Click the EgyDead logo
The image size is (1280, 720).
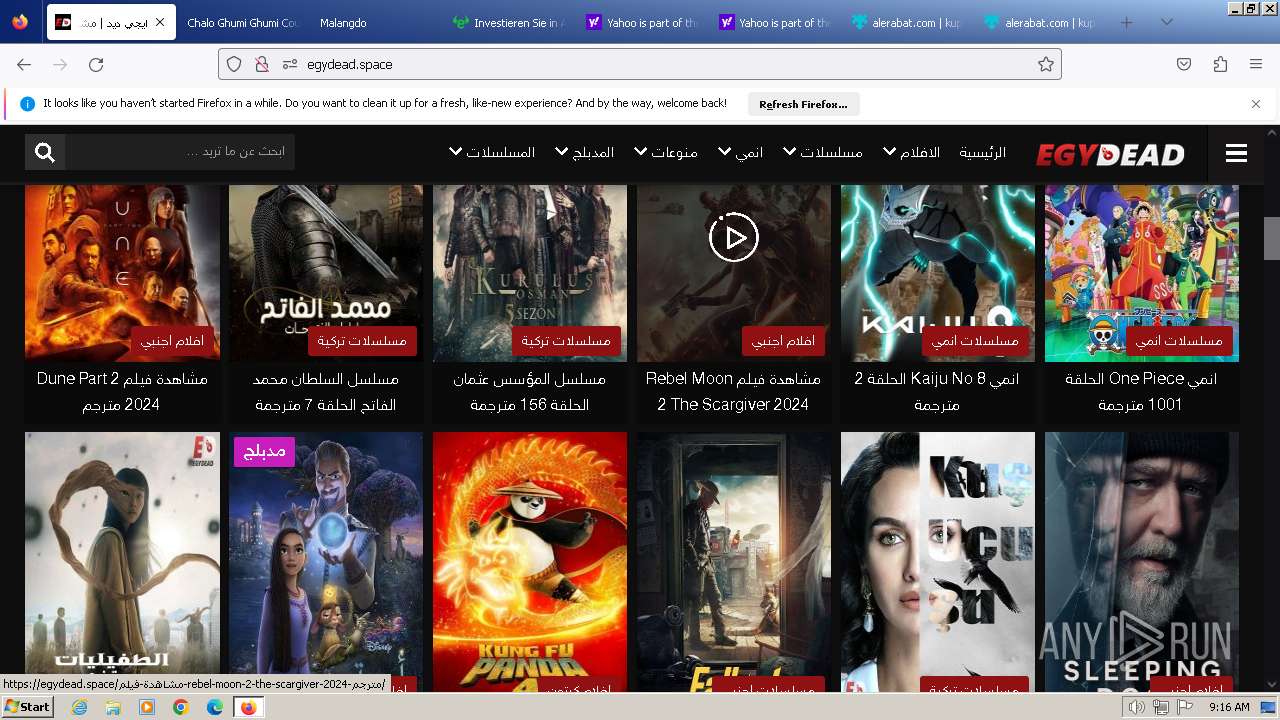(x=1110, y=154)
